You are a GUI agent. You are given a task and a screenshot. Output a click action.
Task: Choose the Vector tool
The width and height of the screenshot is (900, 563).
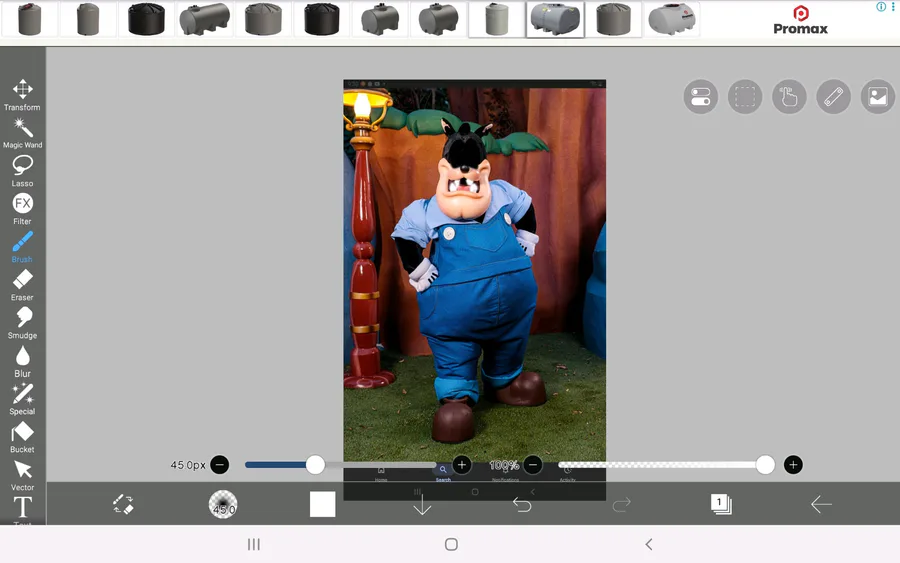tap(22, 475)
